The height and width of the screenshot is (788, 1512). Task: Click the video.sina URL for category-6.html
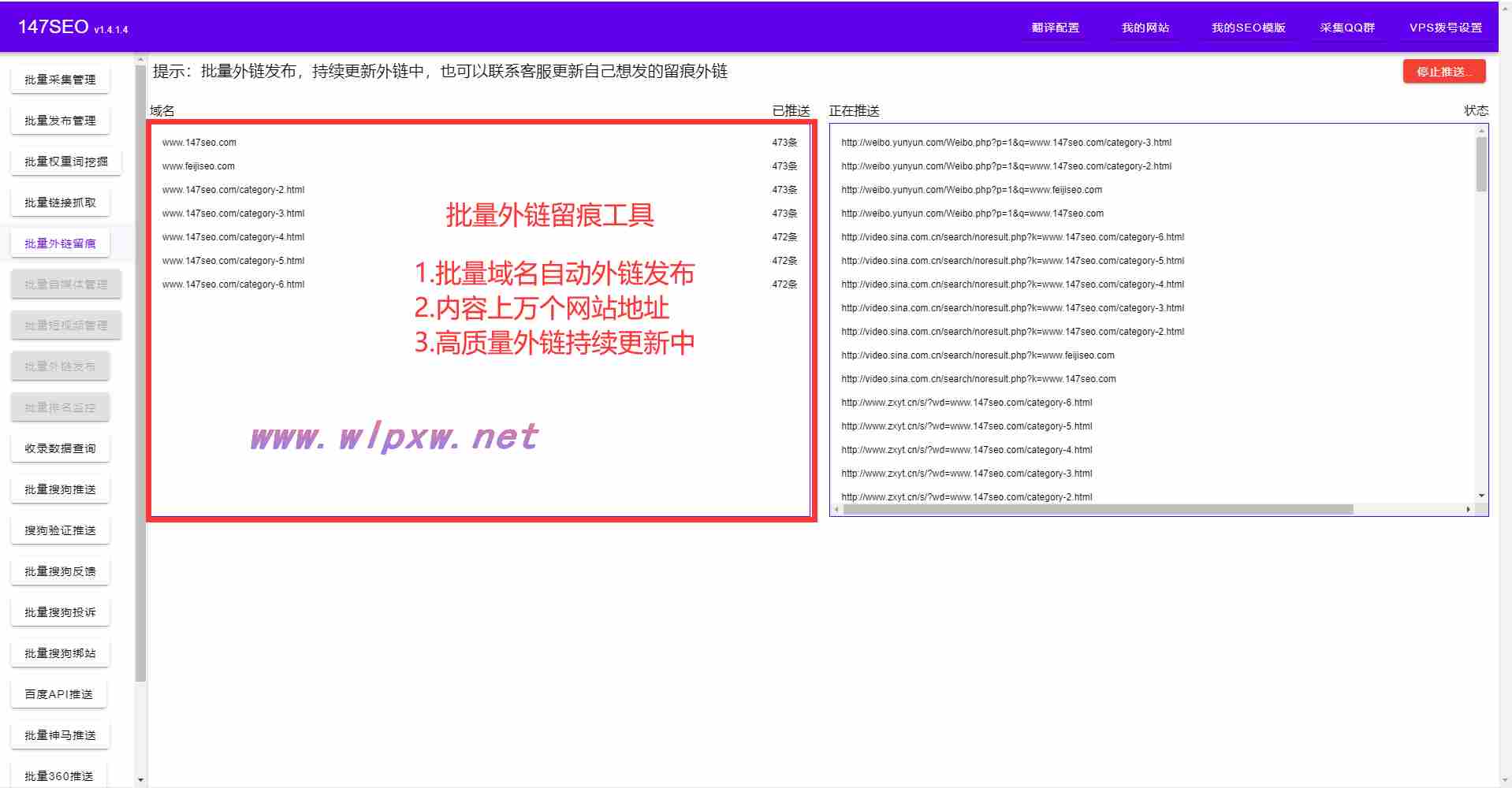click(1012, 237)
